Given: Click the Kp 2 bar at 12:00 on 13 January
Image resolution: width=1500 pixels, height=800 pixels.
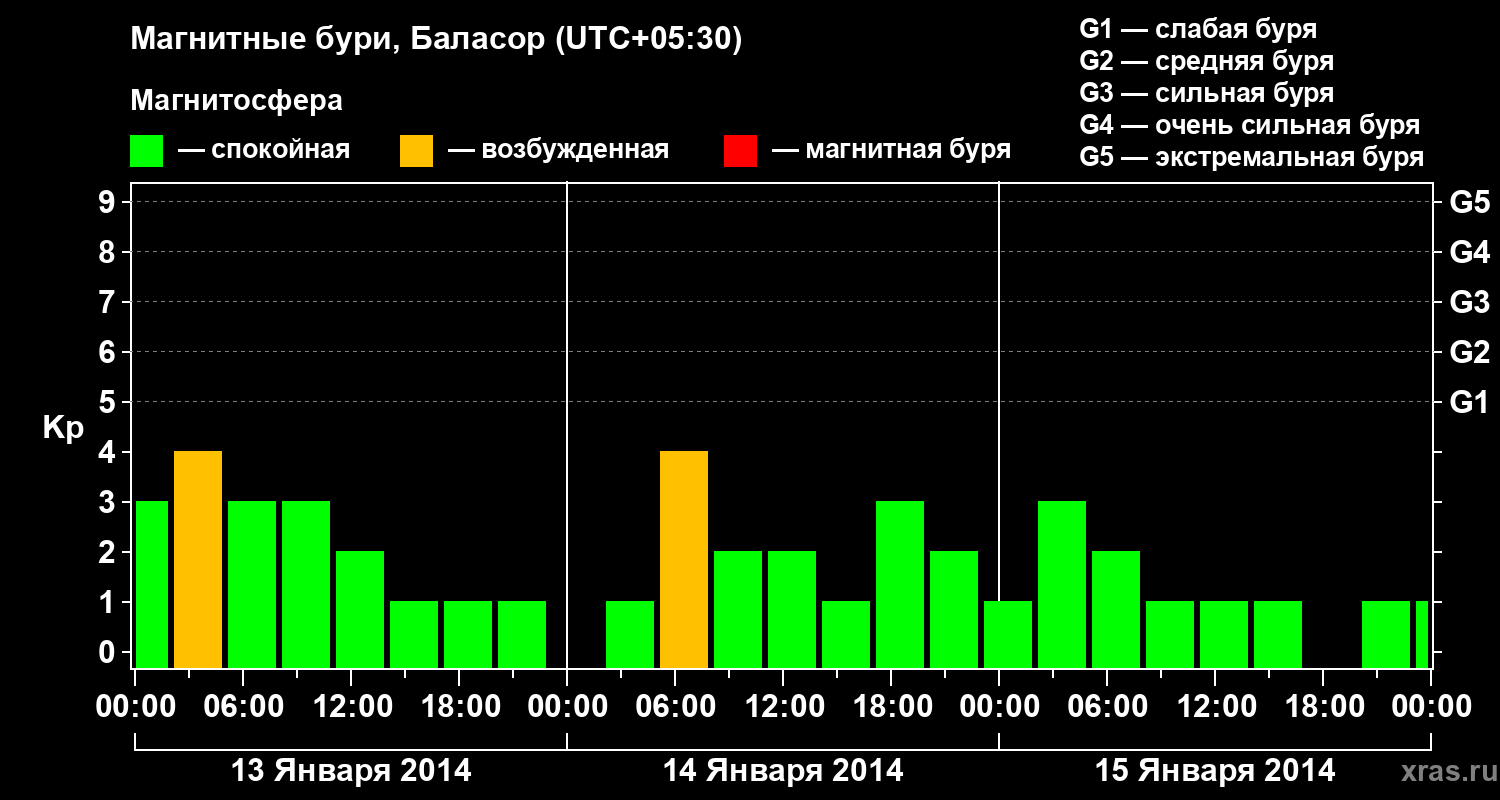Looking at the screenshot, I should pyautogui.click(x=360, y=610).
